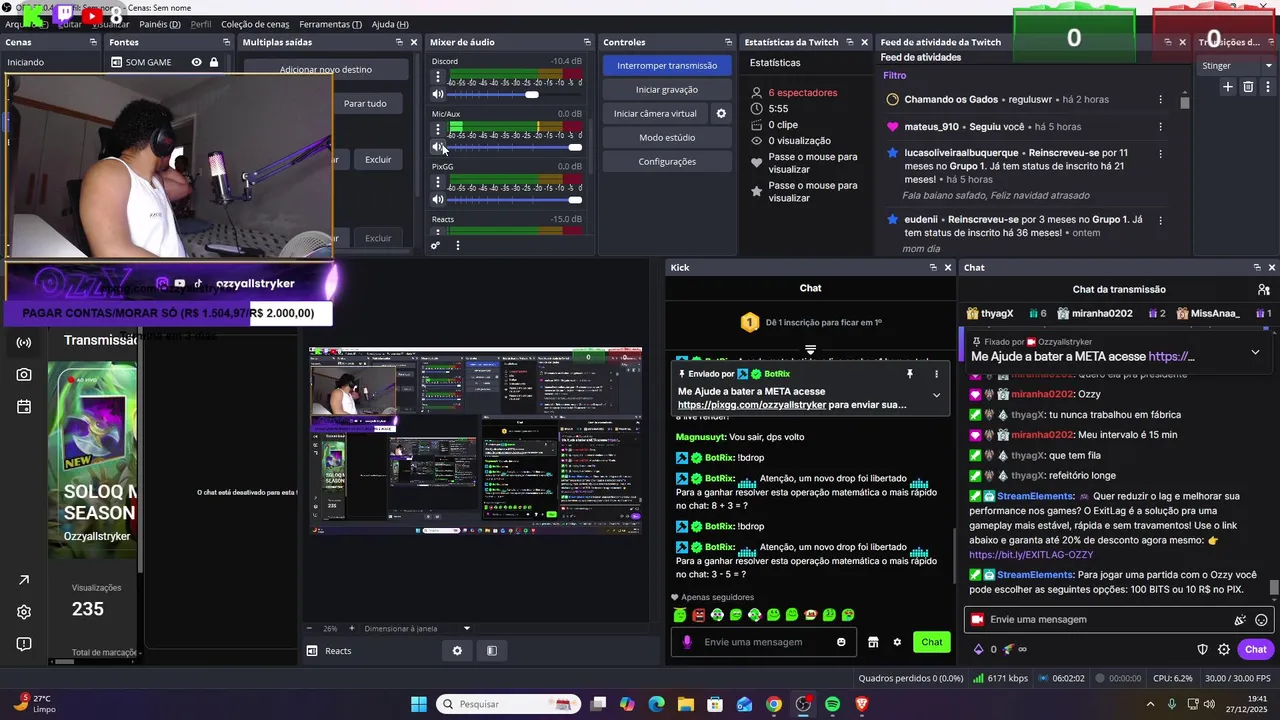Send message with green Kick Chat button
Screen dimensions: 1280x720
click(932, 642)
